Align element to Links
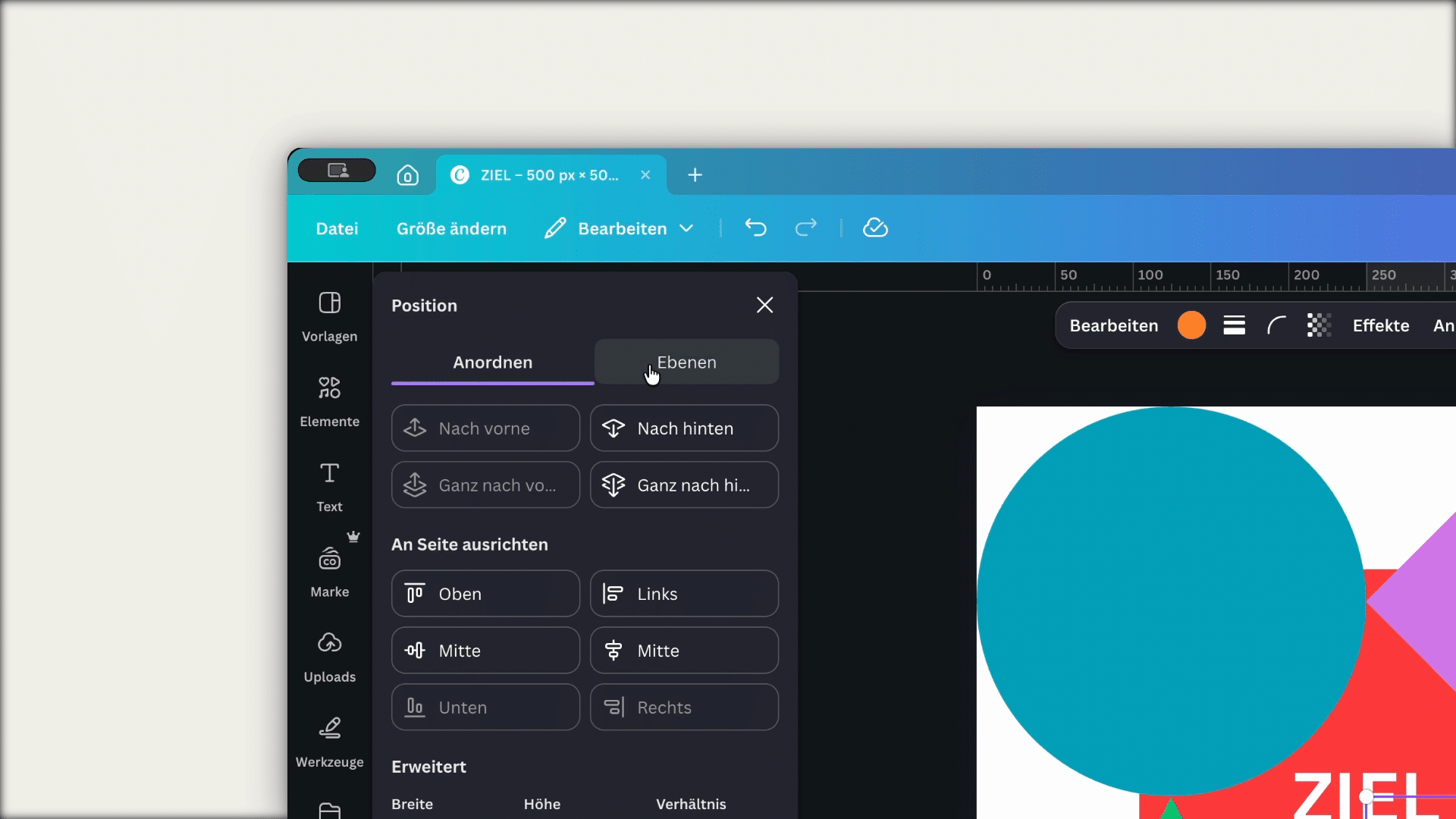Image resolution: width=1456 pixels, height=819 pixels. point(684,594)
